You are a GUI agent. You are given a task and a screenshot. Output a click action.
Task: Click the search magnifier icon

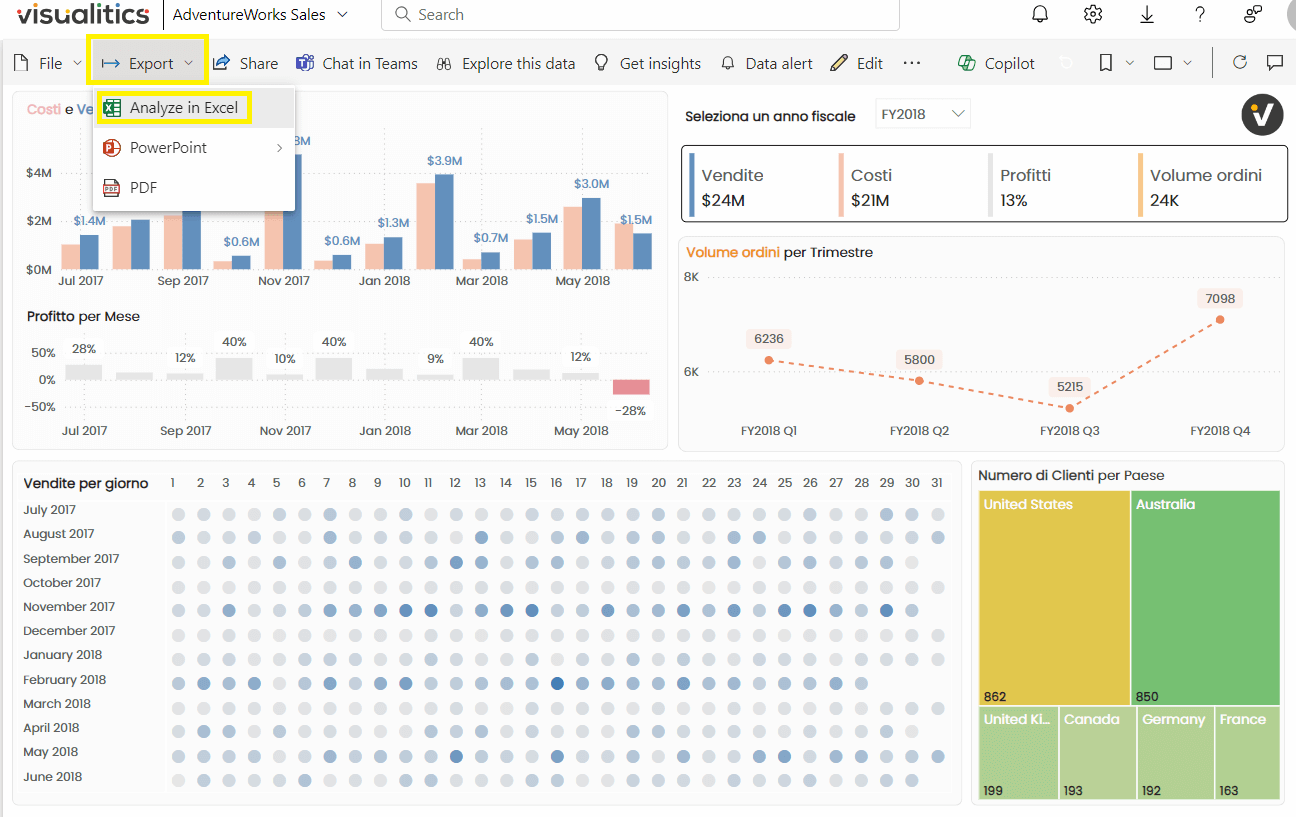[x=402, y=15]
